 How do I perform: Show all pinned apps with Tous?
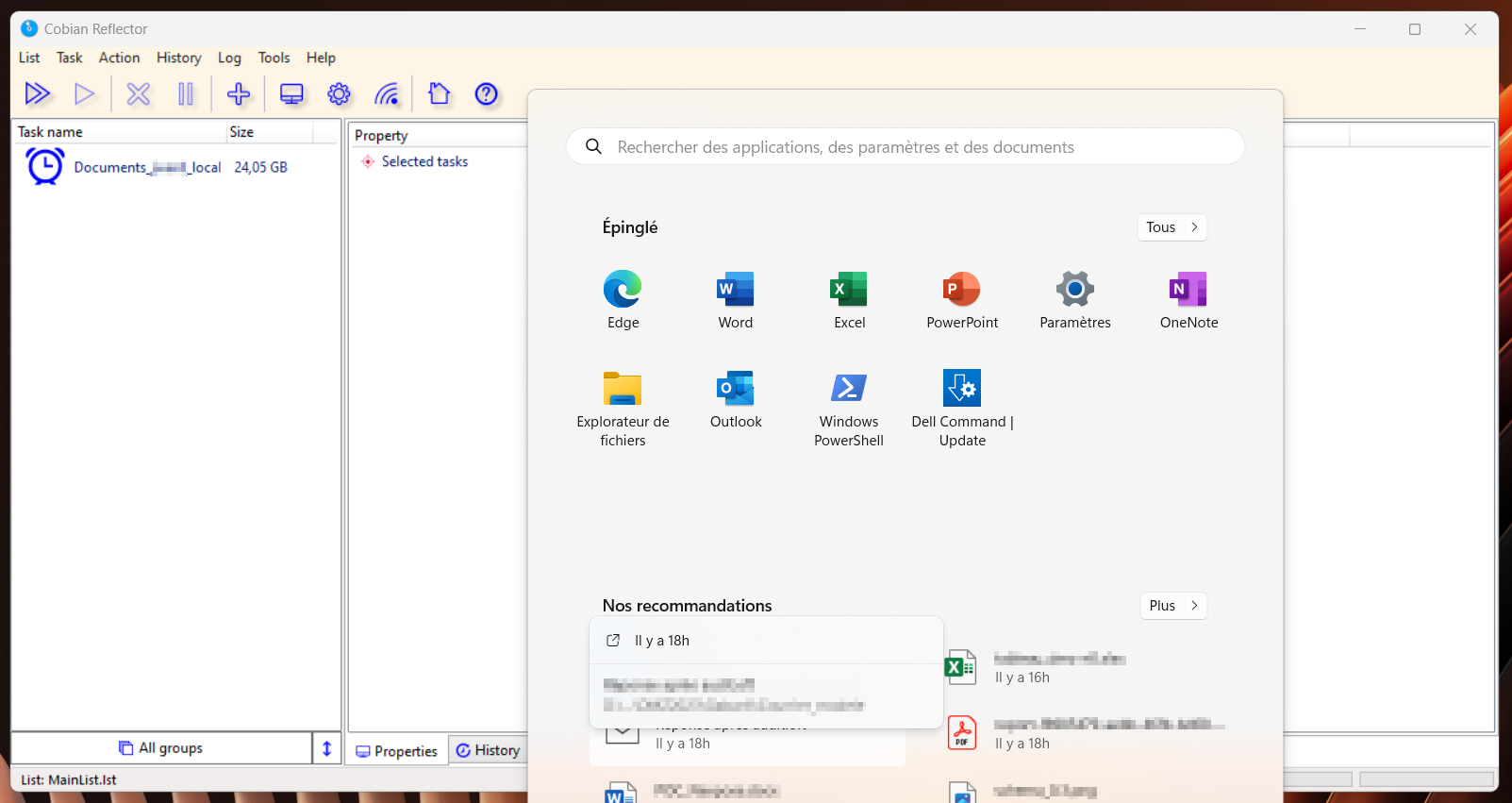click(x=1171, y=227)
